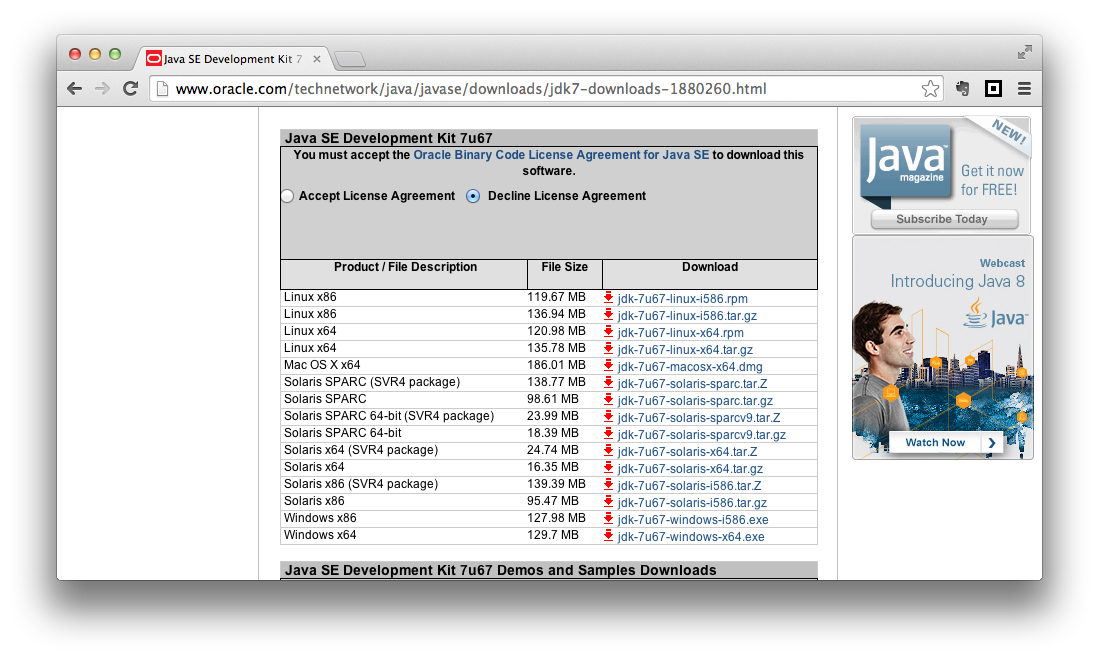The image size is (1099, 659).
Task: Enter fullscreen using the diagonal arrows icon
Action: pos(1024,52)
